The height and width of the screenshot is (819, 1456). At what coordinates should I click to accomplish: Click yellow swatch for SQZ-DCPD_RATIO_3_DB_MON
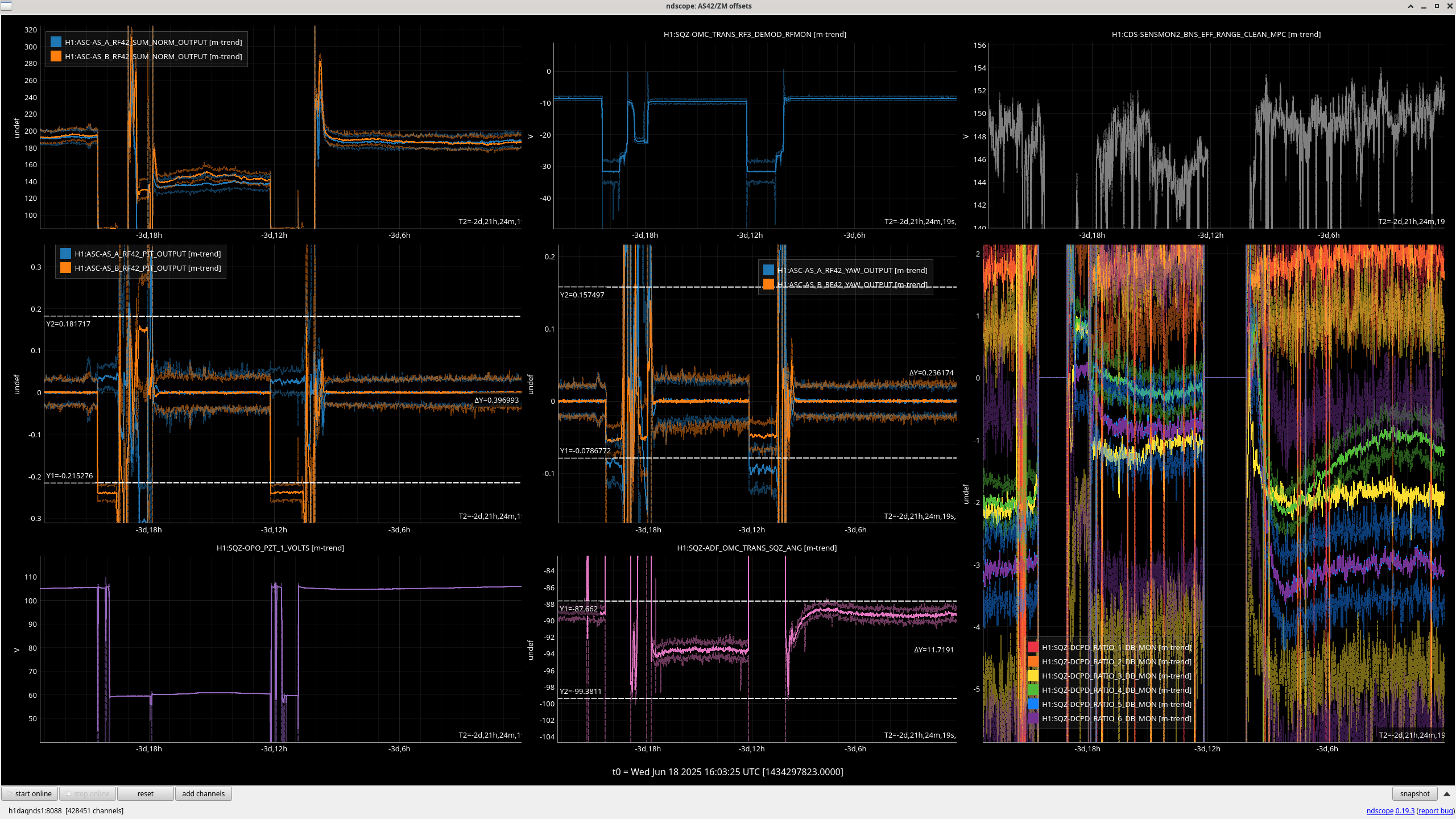1033,676
